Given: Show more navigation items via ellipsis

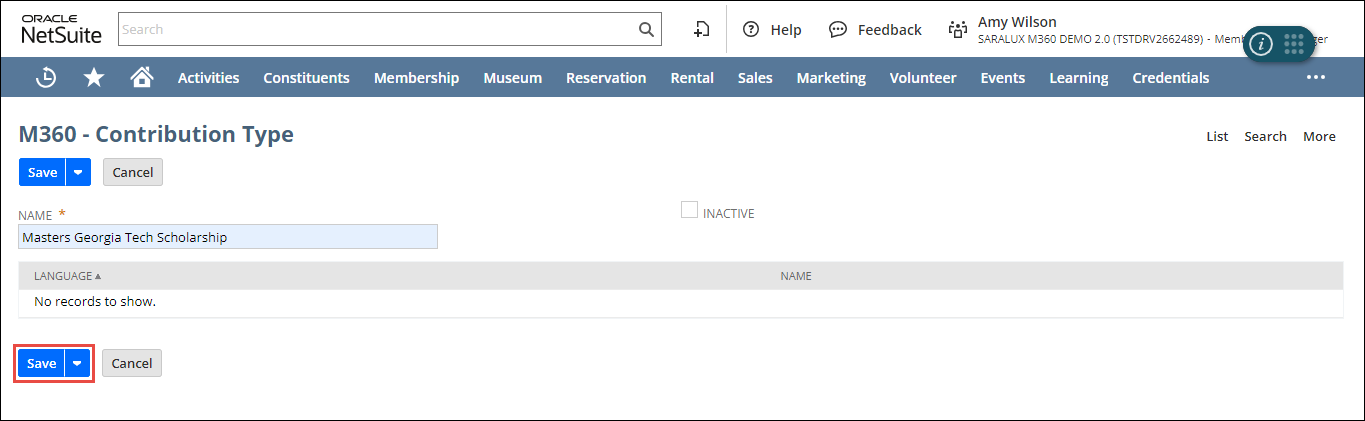Looking at the screenshot, I should pos(1315,77).
